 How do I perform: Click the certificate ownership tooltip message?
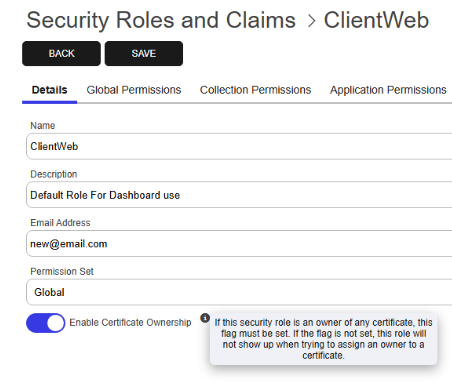coord(323,339)
